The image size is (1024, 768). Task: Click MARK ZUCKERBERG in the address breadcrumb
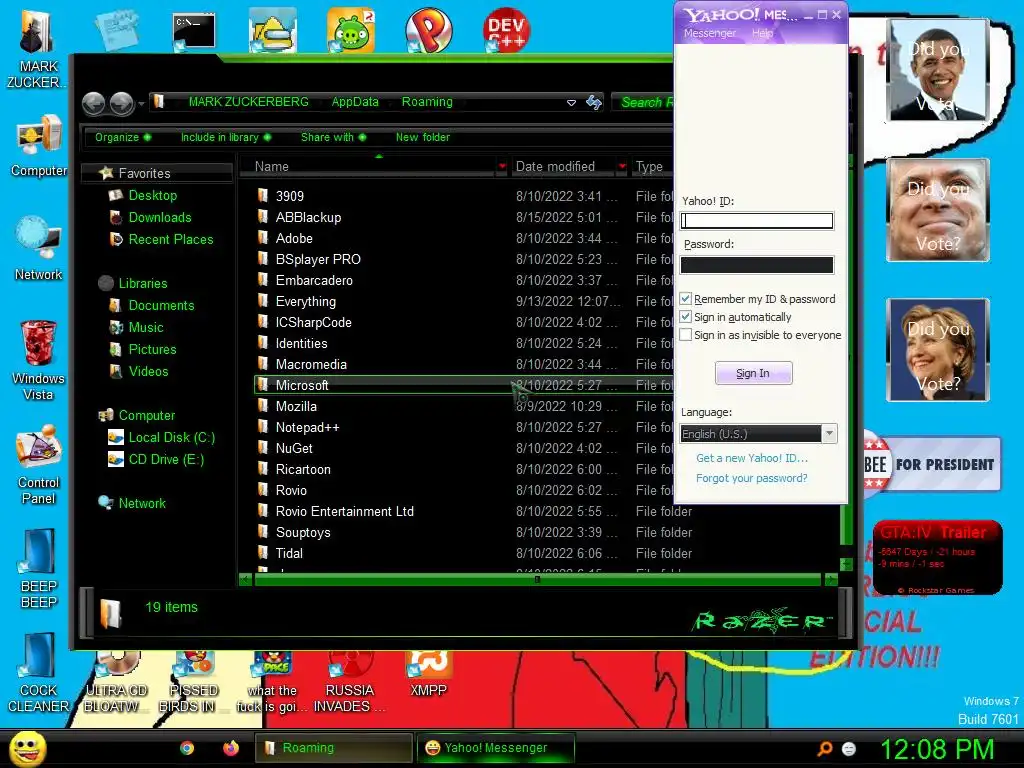coord(248,102)
